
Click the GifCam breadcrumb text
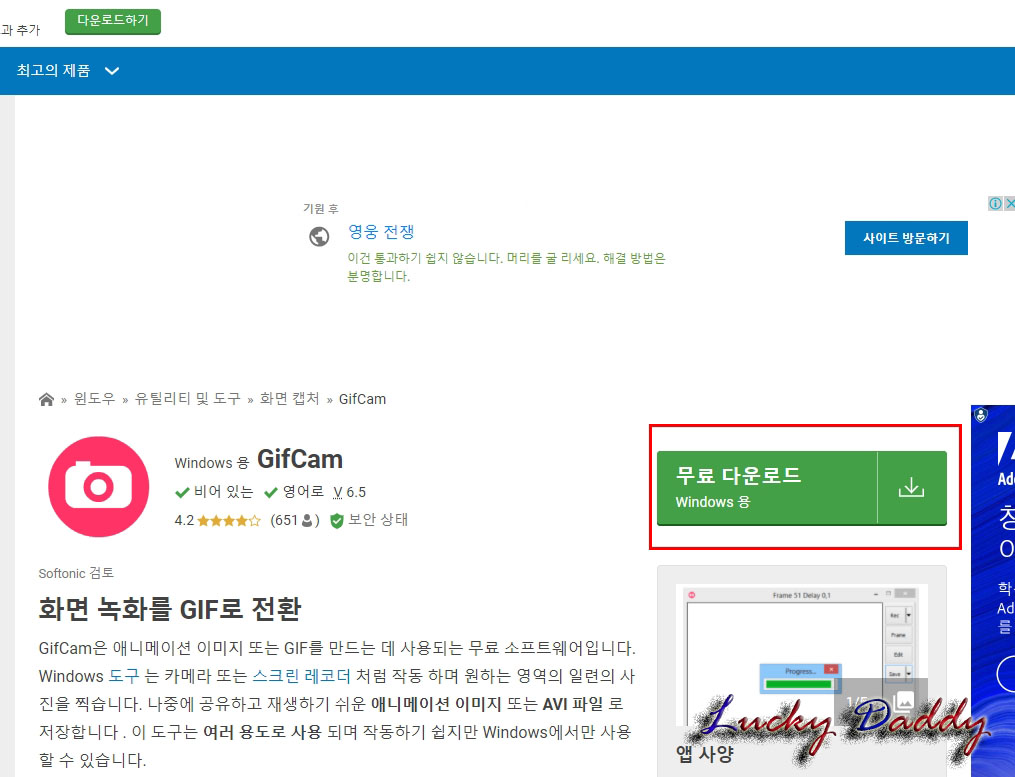[362, 400]
